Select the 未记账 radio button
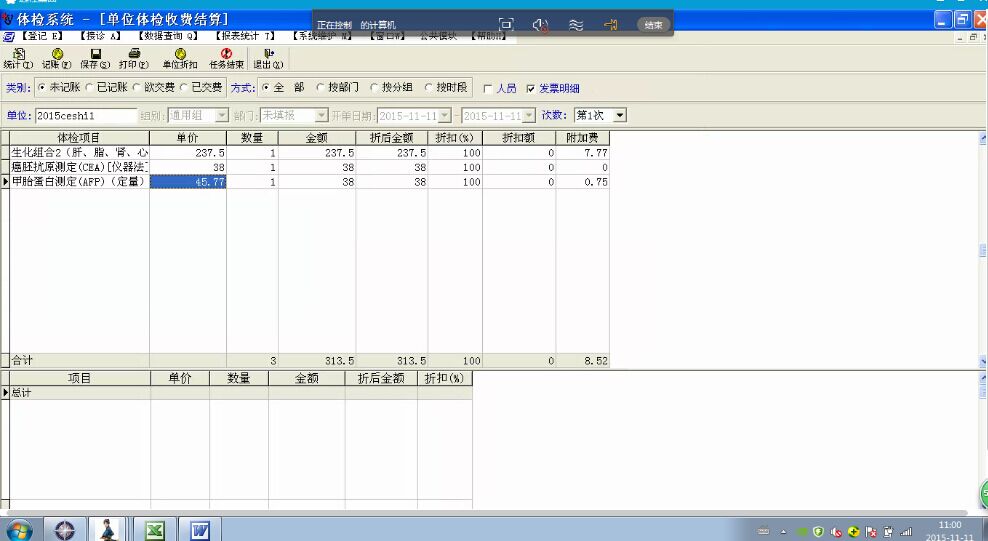This screenshot has width=988, height=541. (x=42, y=88)
